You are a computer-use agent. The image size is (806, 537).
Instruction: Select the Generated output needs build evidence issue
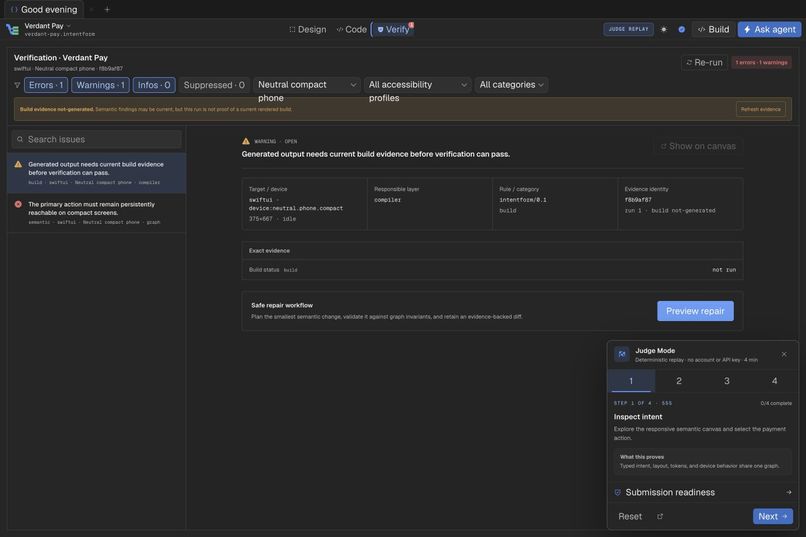[x=97, y=173]
